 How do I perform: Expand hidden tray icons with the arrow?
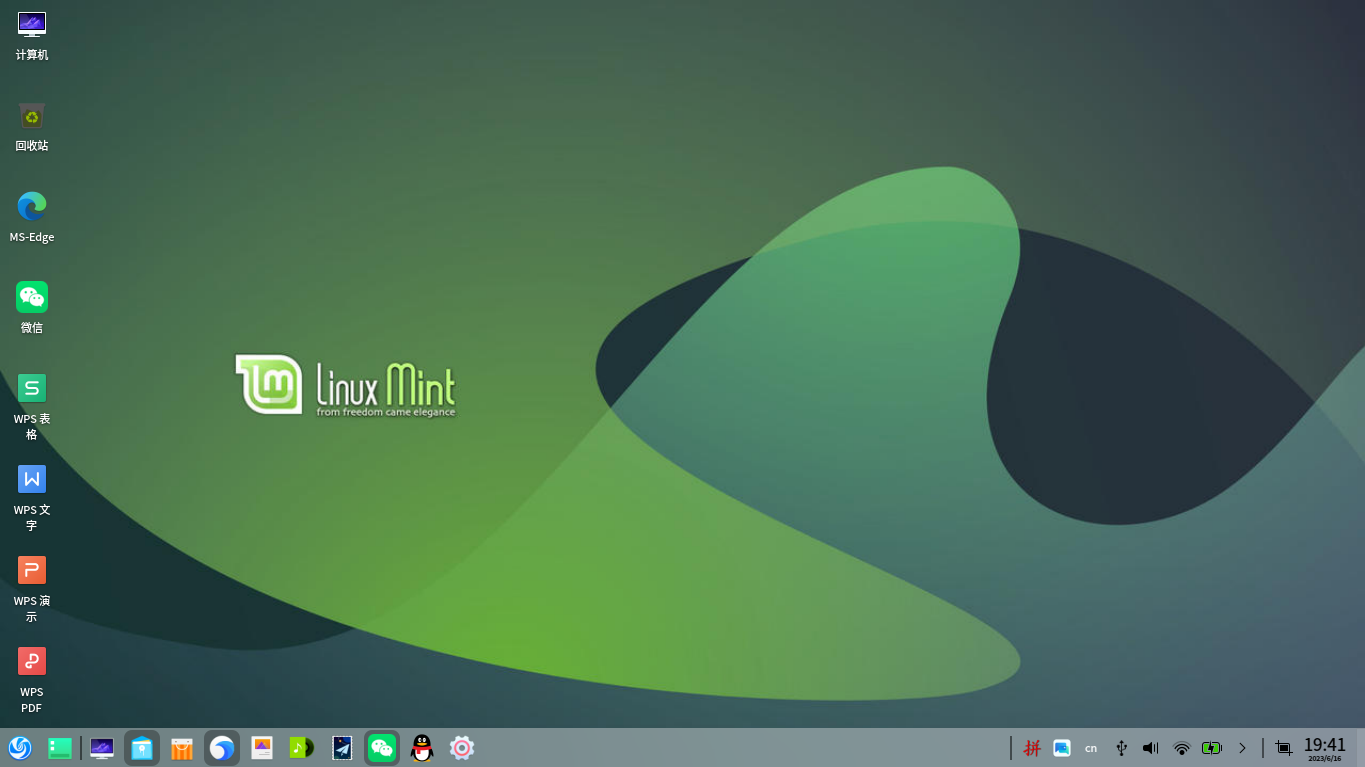point(1243,748)
